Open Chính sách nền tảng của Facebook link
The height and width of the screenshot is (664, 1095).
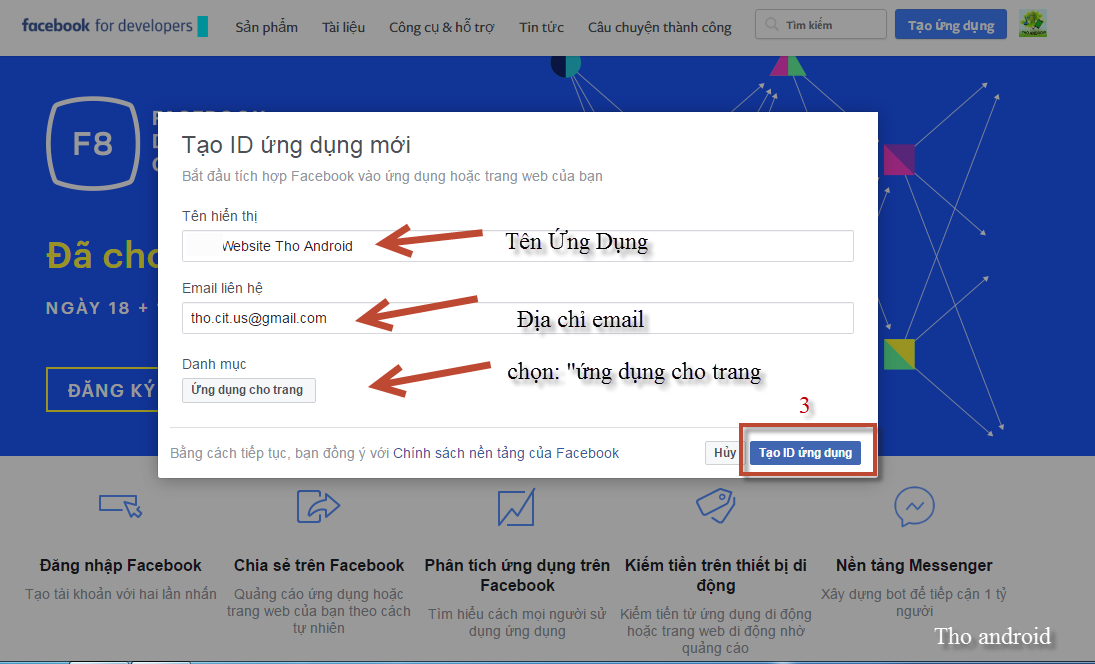click(x=506, y=453)
